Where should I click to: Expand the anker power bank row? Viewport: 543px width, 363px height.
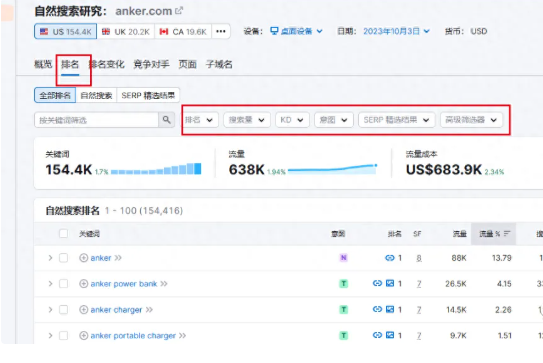(50, 284)
